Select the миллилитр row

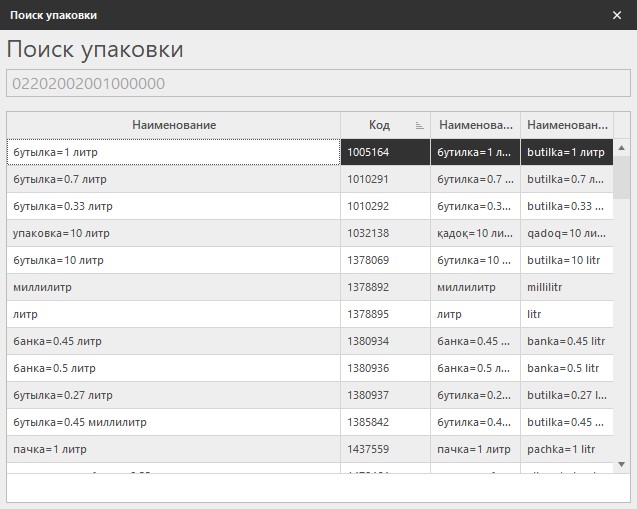[x=174, y=288]
